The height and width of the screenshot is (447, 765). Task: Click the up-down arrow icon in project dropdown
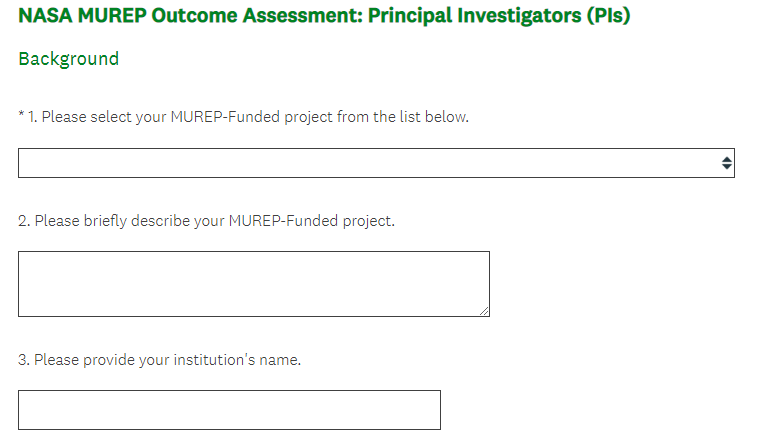[726, 163]
